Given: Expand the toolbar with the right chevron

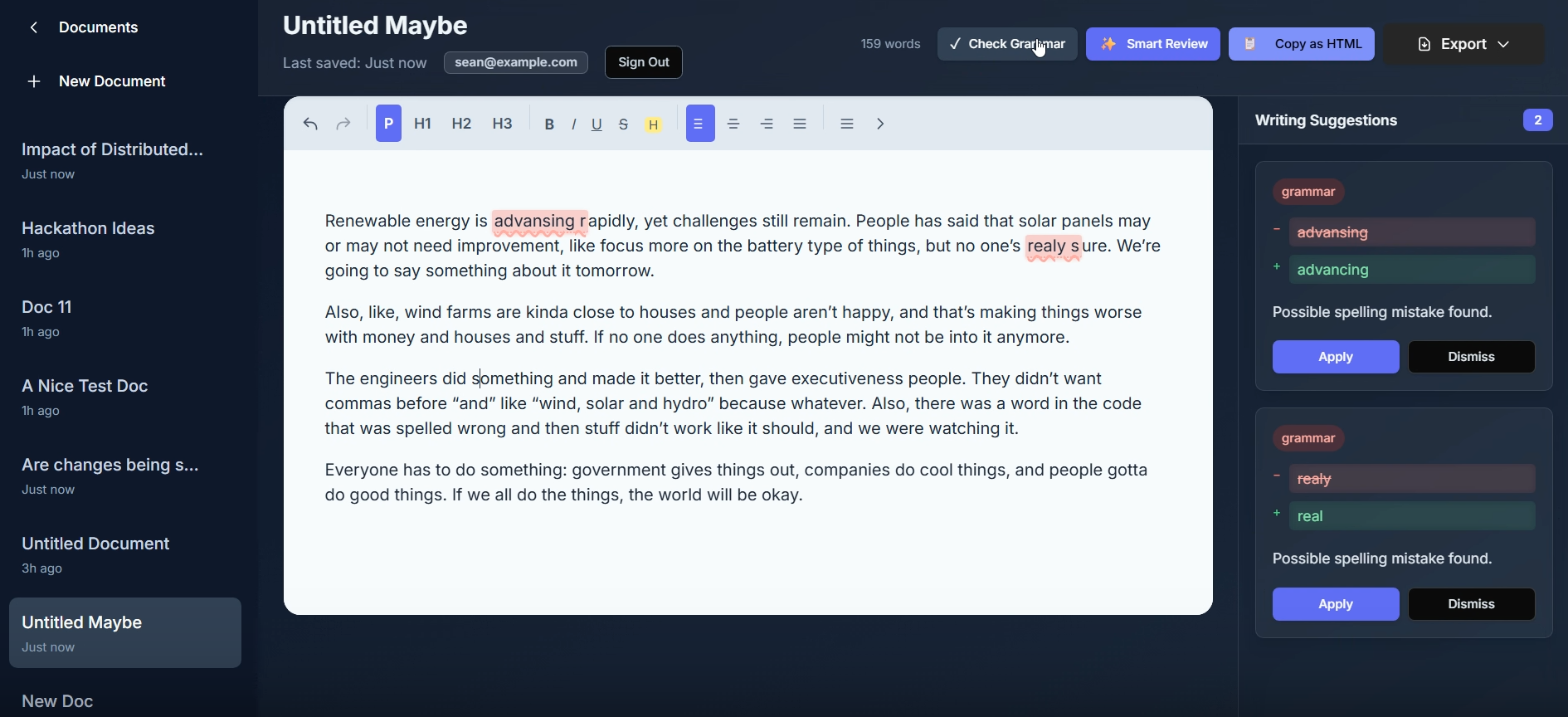Looking at the screenshot, I should coord(881,124).
